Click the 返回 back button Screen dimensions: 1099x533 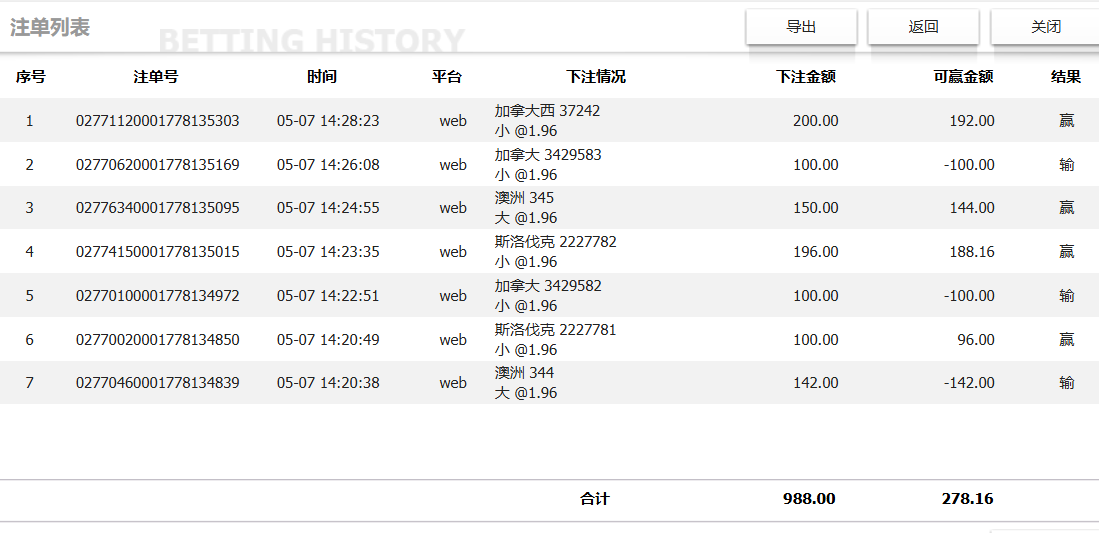(x=923, y=27)
